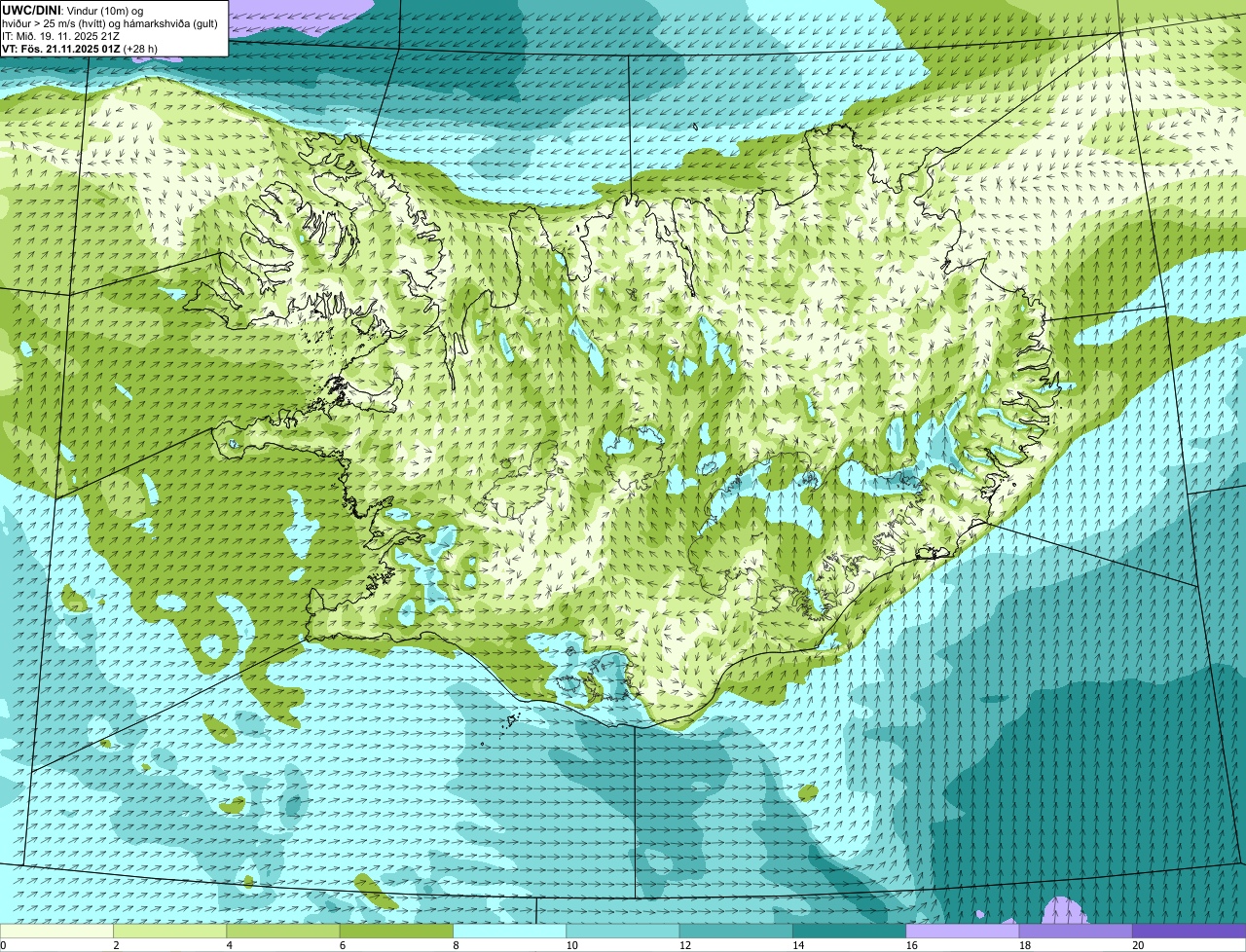Click the dark violet legend swatch above 20

tap(1189, 931)
